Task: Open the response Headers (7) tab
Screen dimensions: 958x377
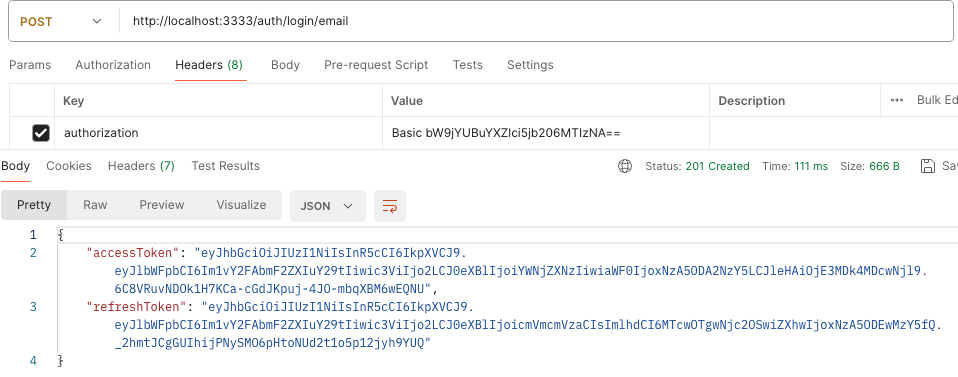Action: coord(141,166)
